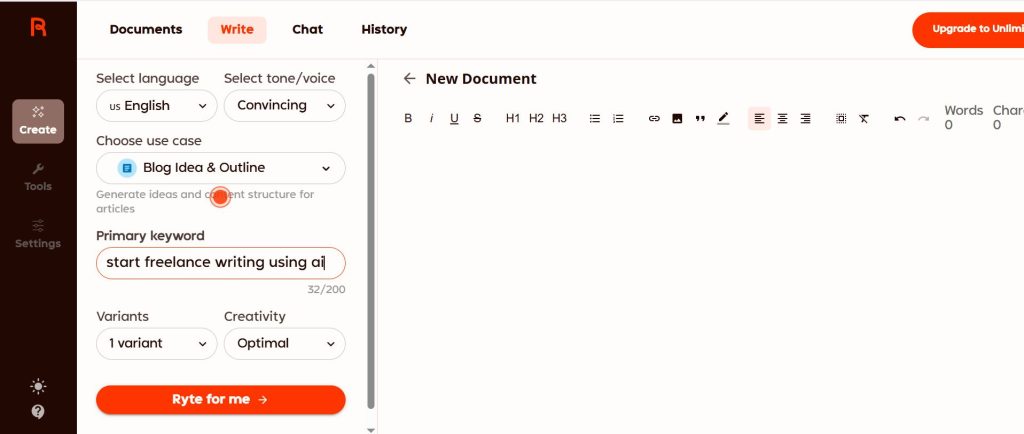Apply blockquote with the quote icon
The height and width of the screenshot is (434, 1024).
tap(700, 118)
